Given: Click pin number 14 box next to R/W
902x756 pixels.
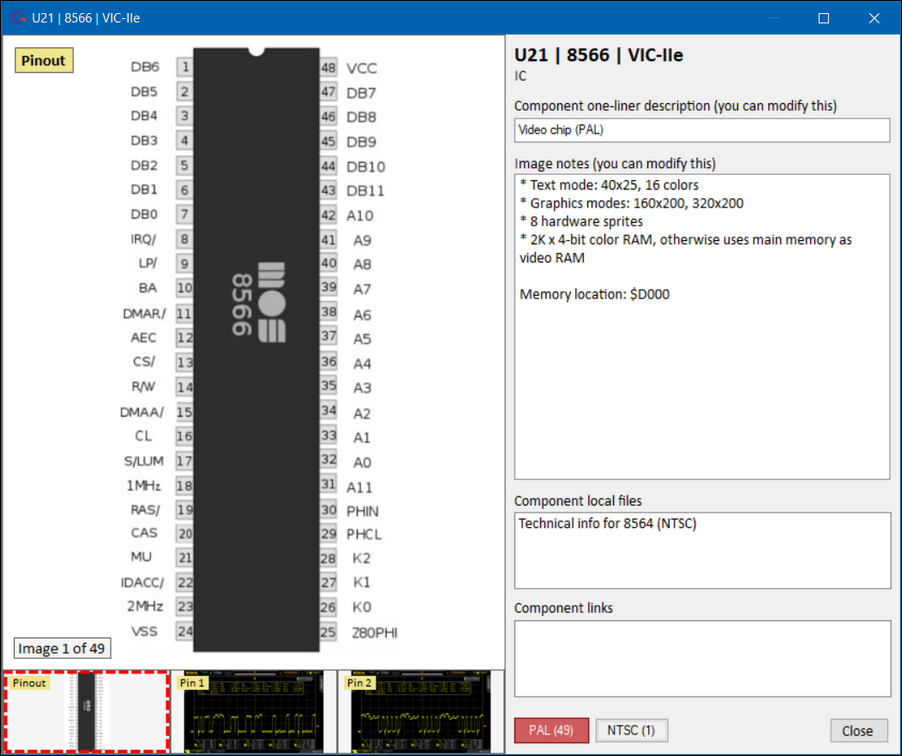Looking at the screenshot, I should (185, 387).
